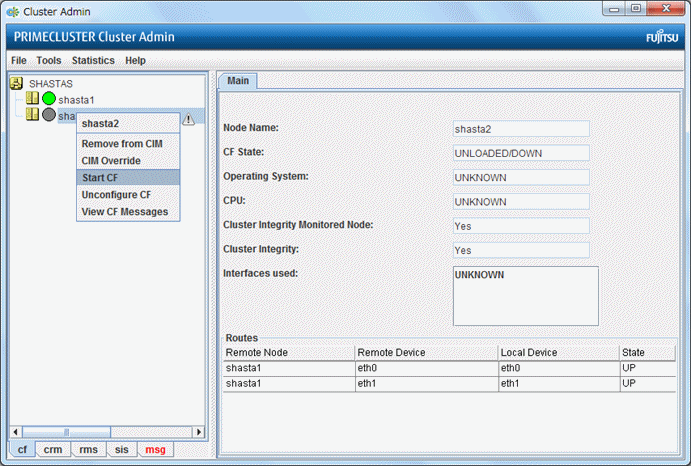
Task: Choose Start CF from context menu
Action: pyautogui.click(x=100, y=177)
